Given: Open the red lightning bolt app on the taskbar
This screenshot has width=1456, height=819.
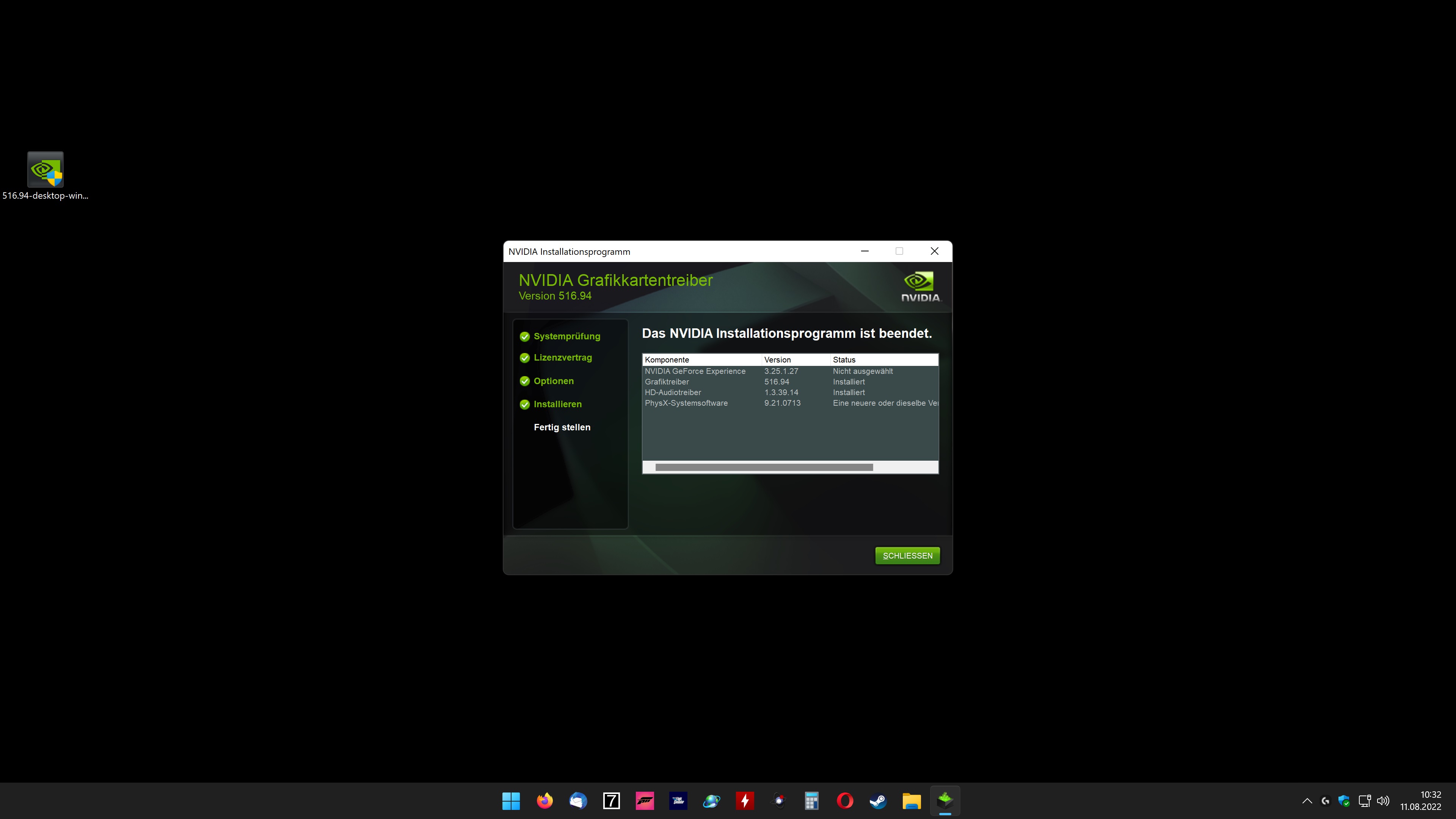Looking at the screenshot, I should 744,800.
